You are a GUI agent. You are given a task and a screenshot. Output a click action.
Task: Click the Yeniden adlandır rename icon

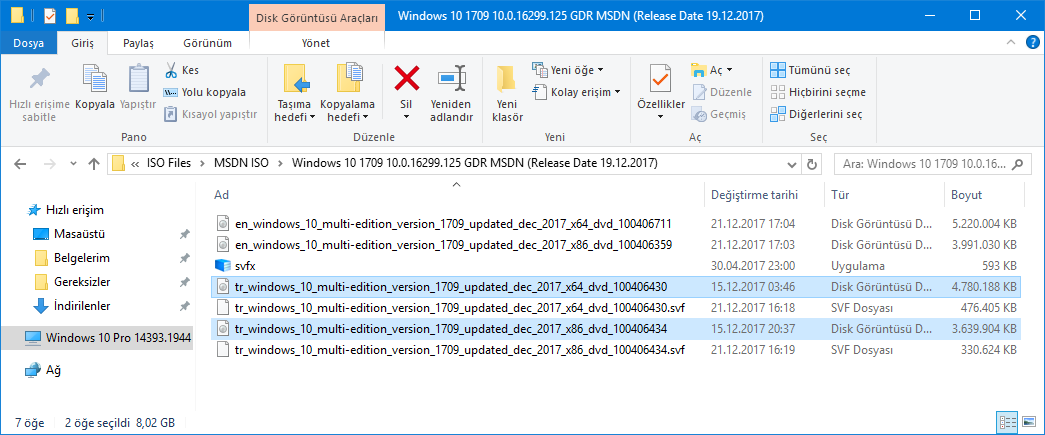point(452,79)
